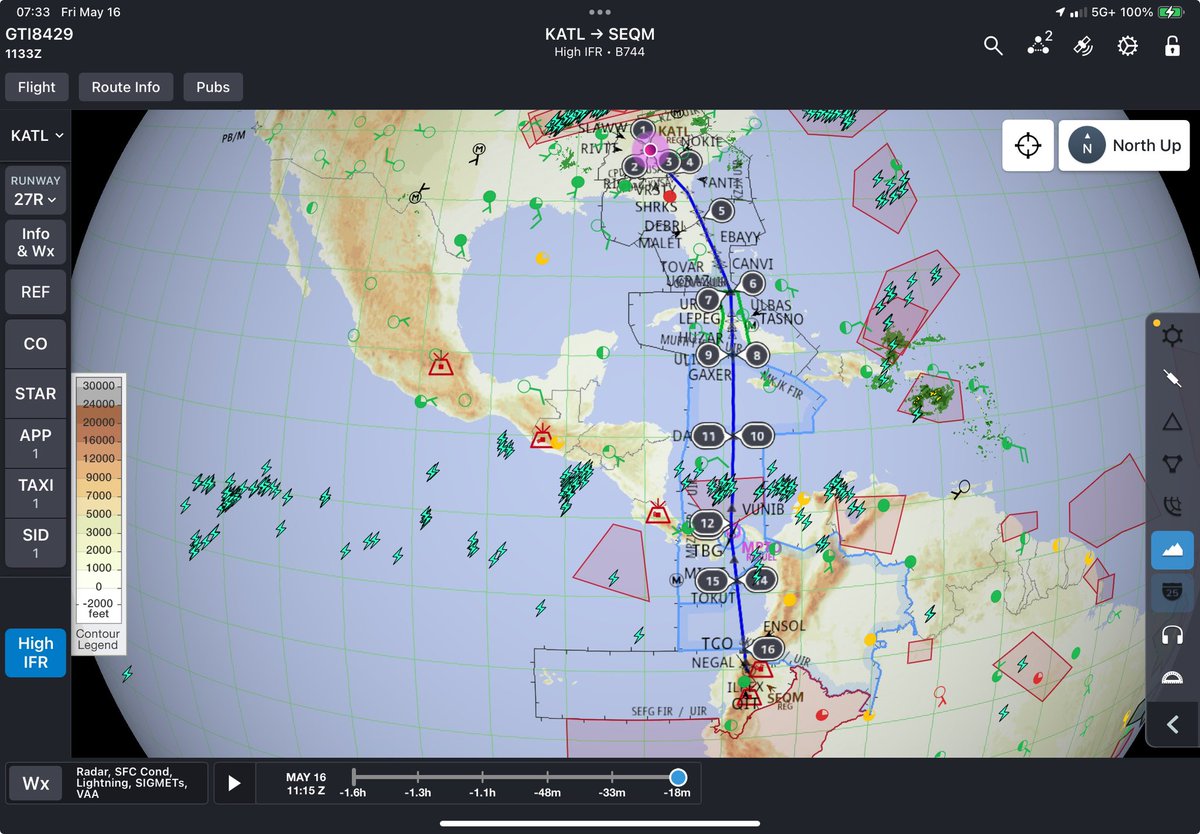The height and width of the screenshot is (834, 1200).
Task: Expand the KATL airport selector
Action: (x=35, y=135)
